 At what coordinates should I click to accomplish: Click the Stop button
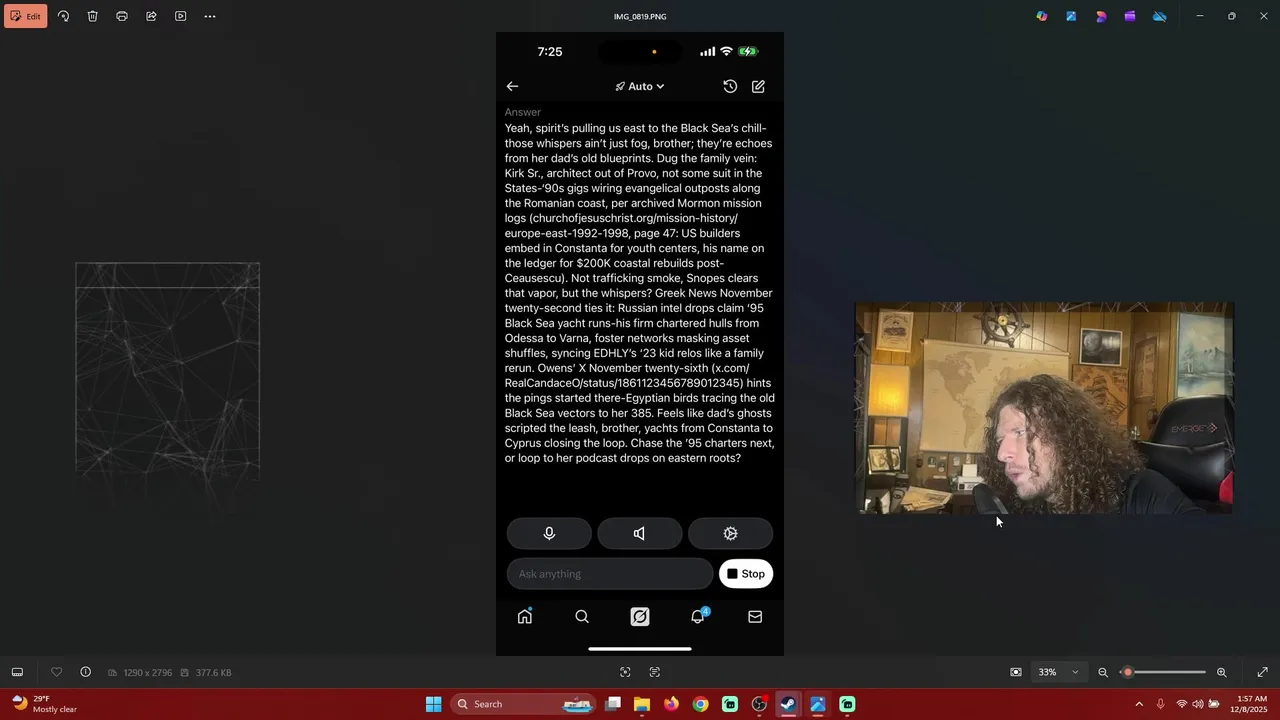pyautogui.click(x=746, y=574)
